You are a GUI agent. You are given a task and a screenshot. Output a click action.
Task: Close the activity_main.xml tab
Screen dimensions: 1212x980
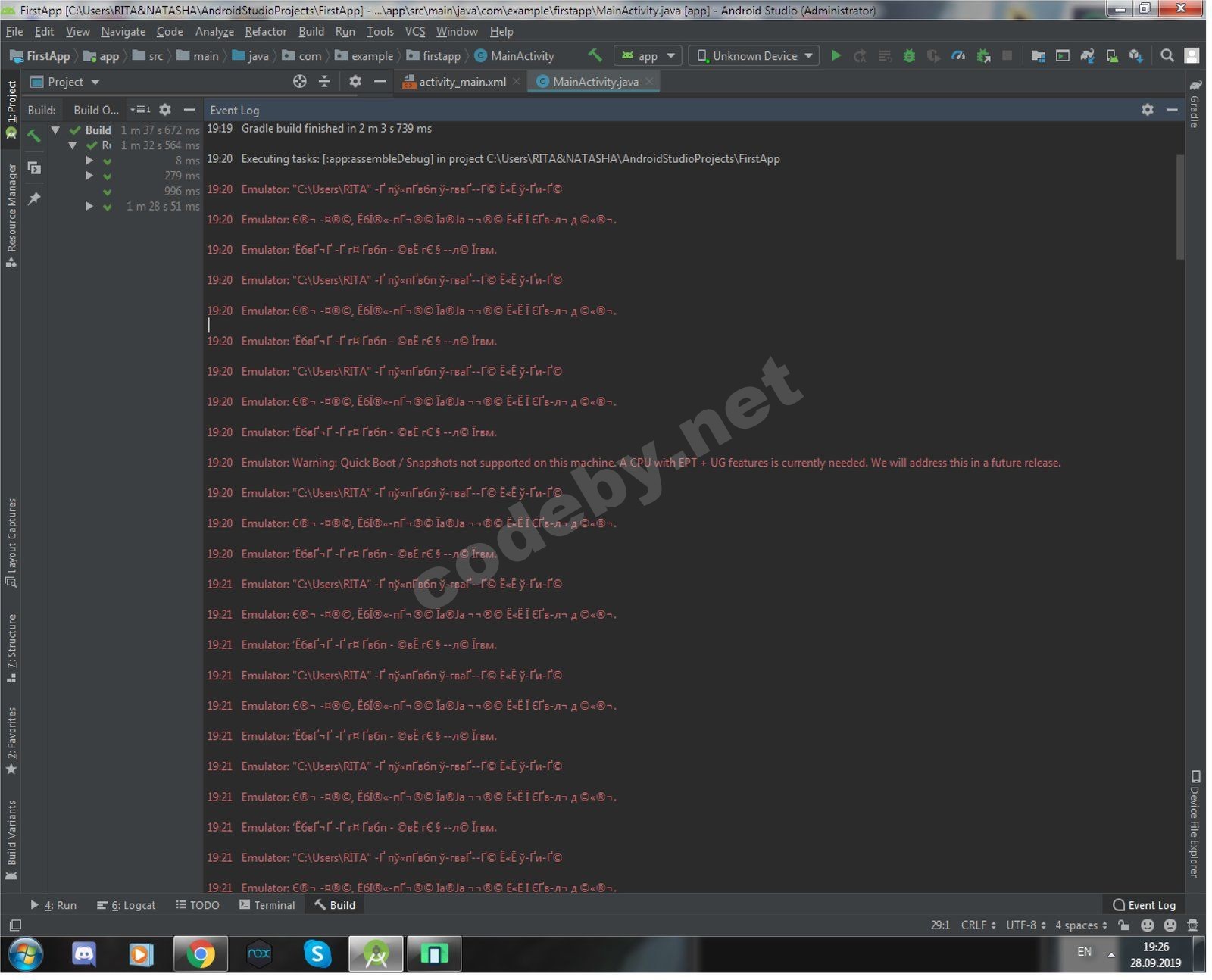[x=517, y=81]
